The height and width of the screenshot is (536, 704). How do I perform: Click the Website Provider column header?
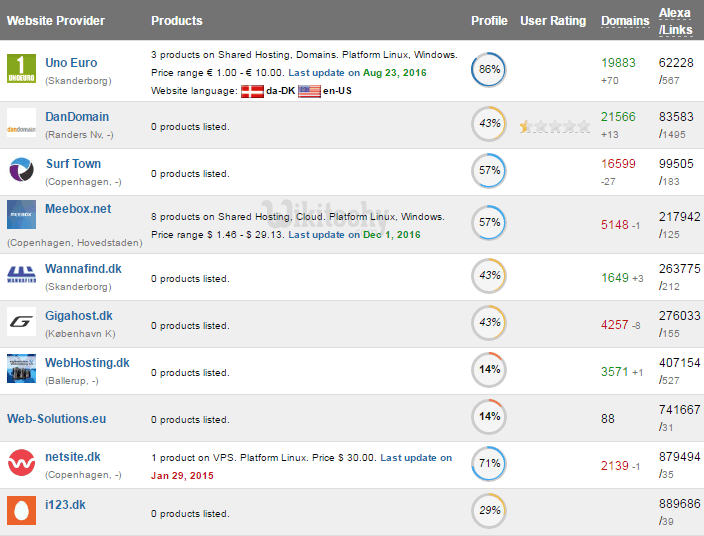coord(56,21)
